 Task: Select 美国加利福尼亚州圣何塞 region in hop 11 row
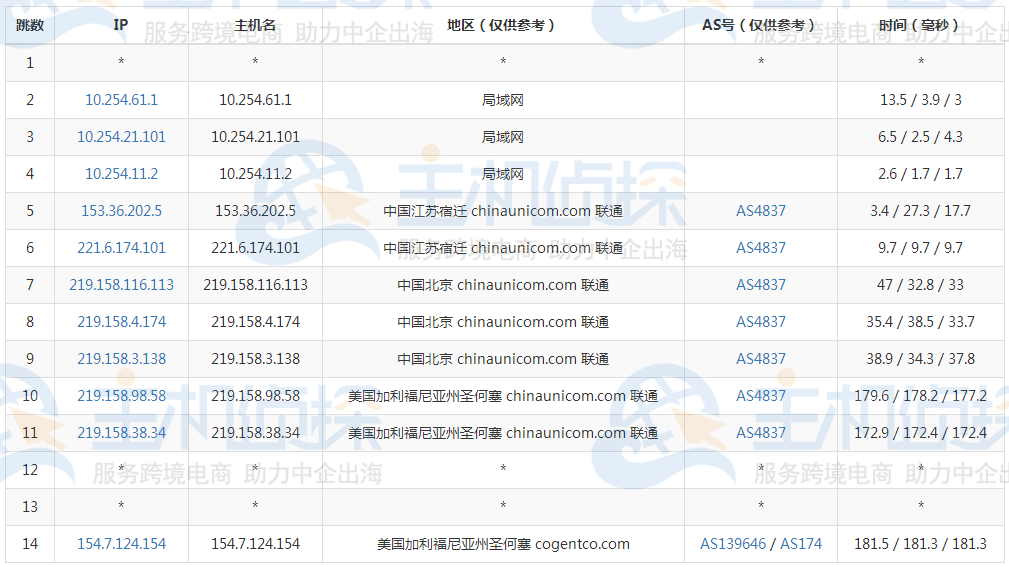point(503,433)
